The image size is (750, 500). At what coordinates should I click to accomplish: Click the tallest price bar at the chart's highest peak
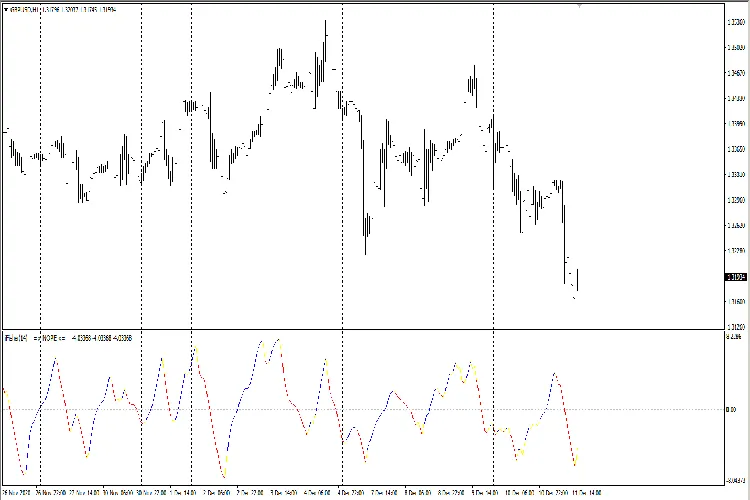point(326,40)
